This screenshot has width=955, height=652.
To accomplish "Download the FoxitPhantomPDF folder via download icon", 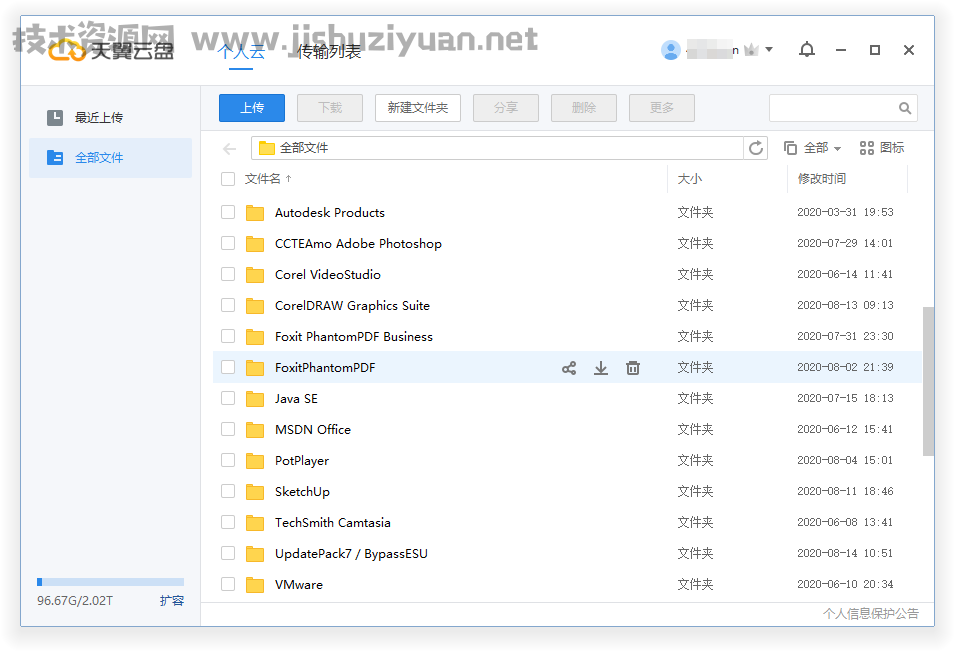I will [x=601, y=368].
